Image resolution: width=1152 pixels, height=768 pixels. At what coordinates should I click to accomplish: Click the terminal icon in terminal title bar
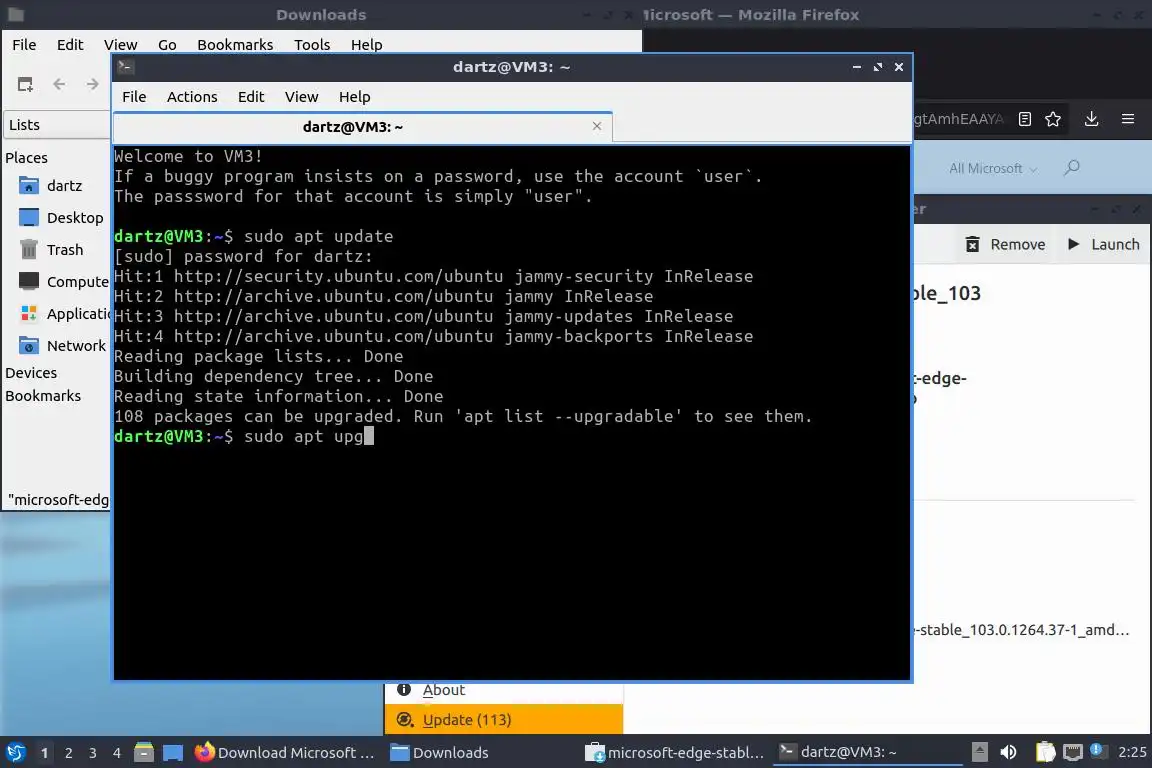click(x=125, y=67)
